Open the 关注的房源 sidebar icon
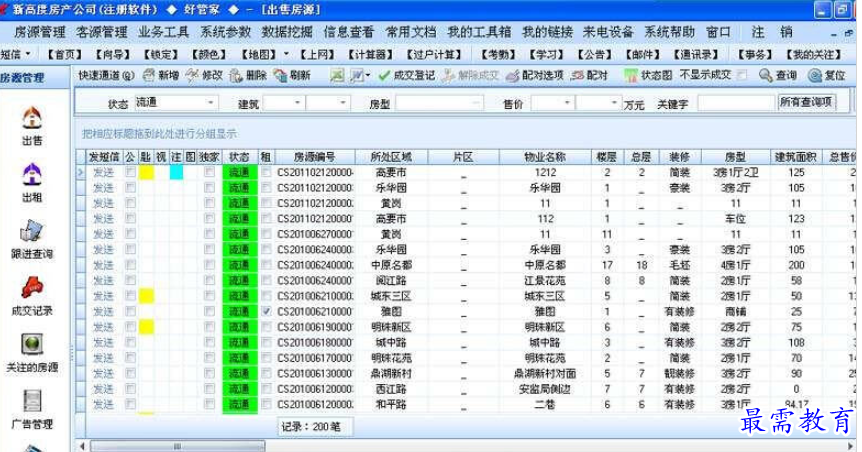This screenshot has width=862, height=452. (x=32, y=344)
